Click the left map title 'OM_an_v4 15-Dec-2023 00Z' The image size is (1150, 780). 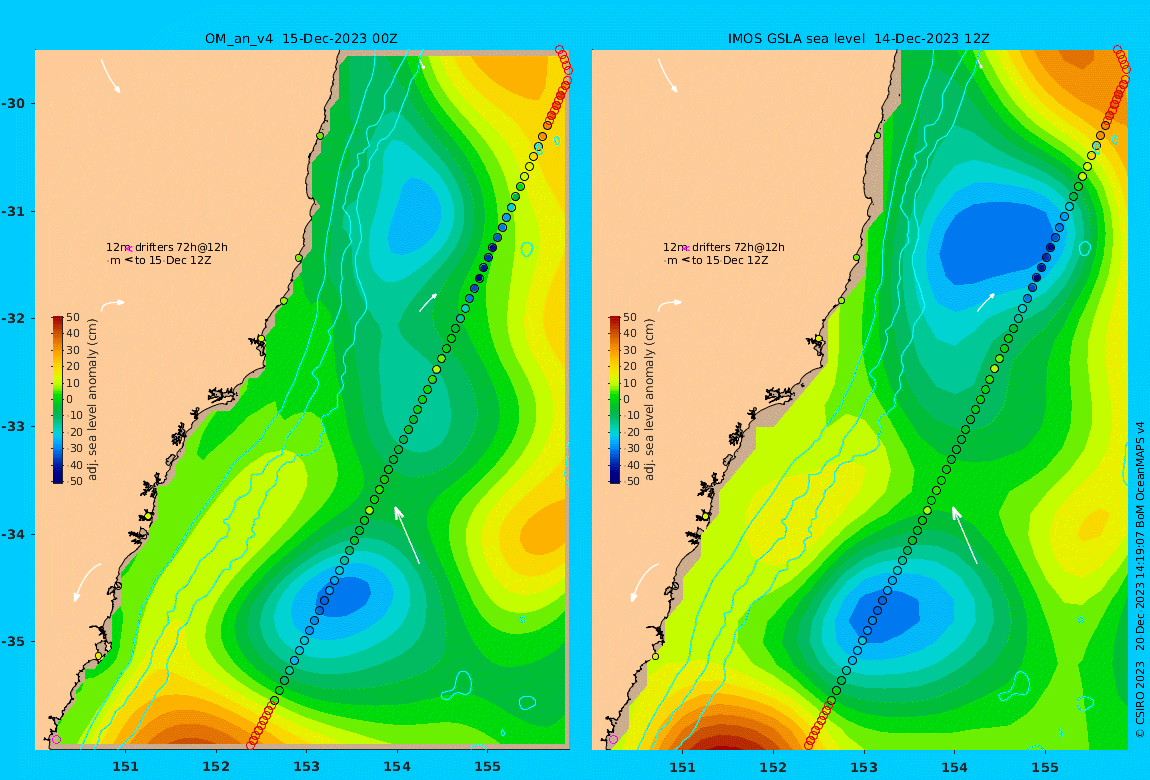[x=301, y=38]
